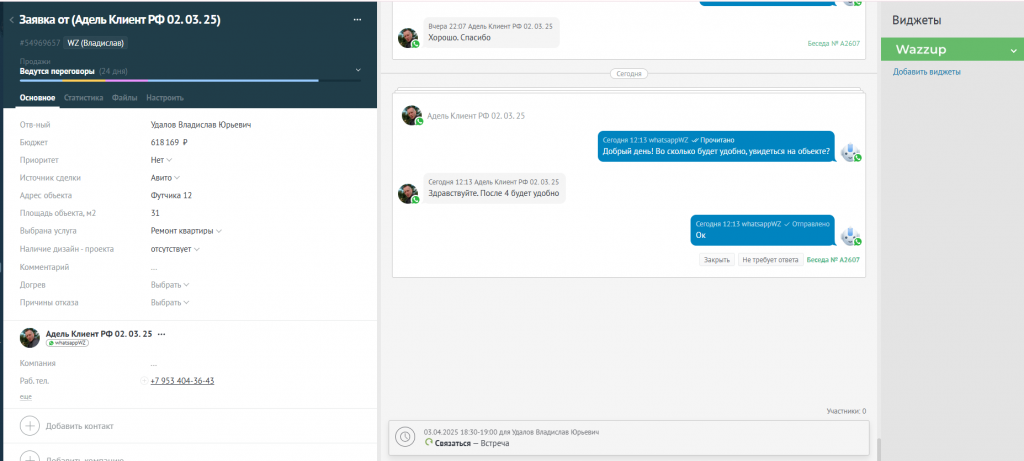
Task: Expand more contact fields via 'еще'
Action: 25,396
